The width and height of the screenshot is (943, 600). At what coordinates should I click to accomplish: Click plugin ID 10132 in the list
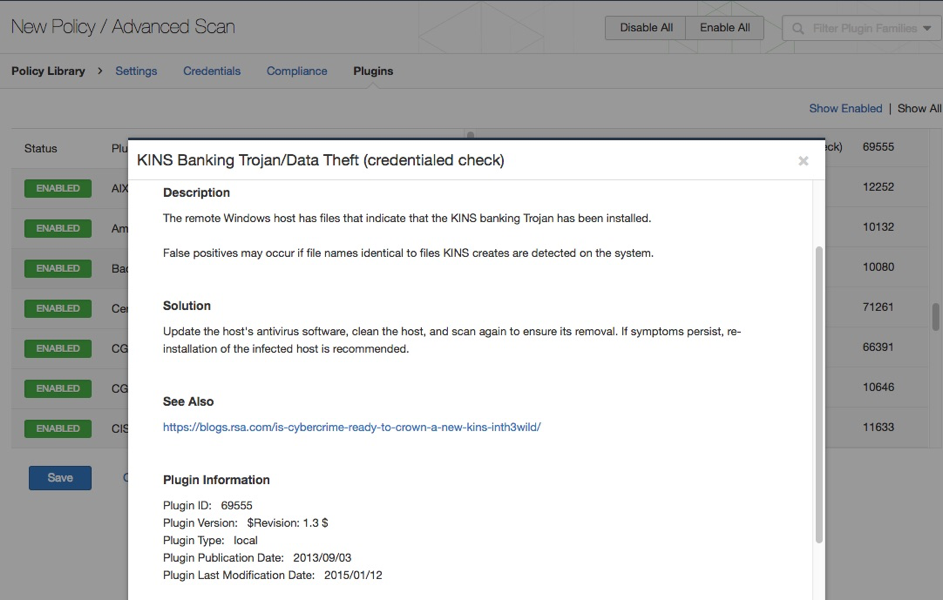878,227
